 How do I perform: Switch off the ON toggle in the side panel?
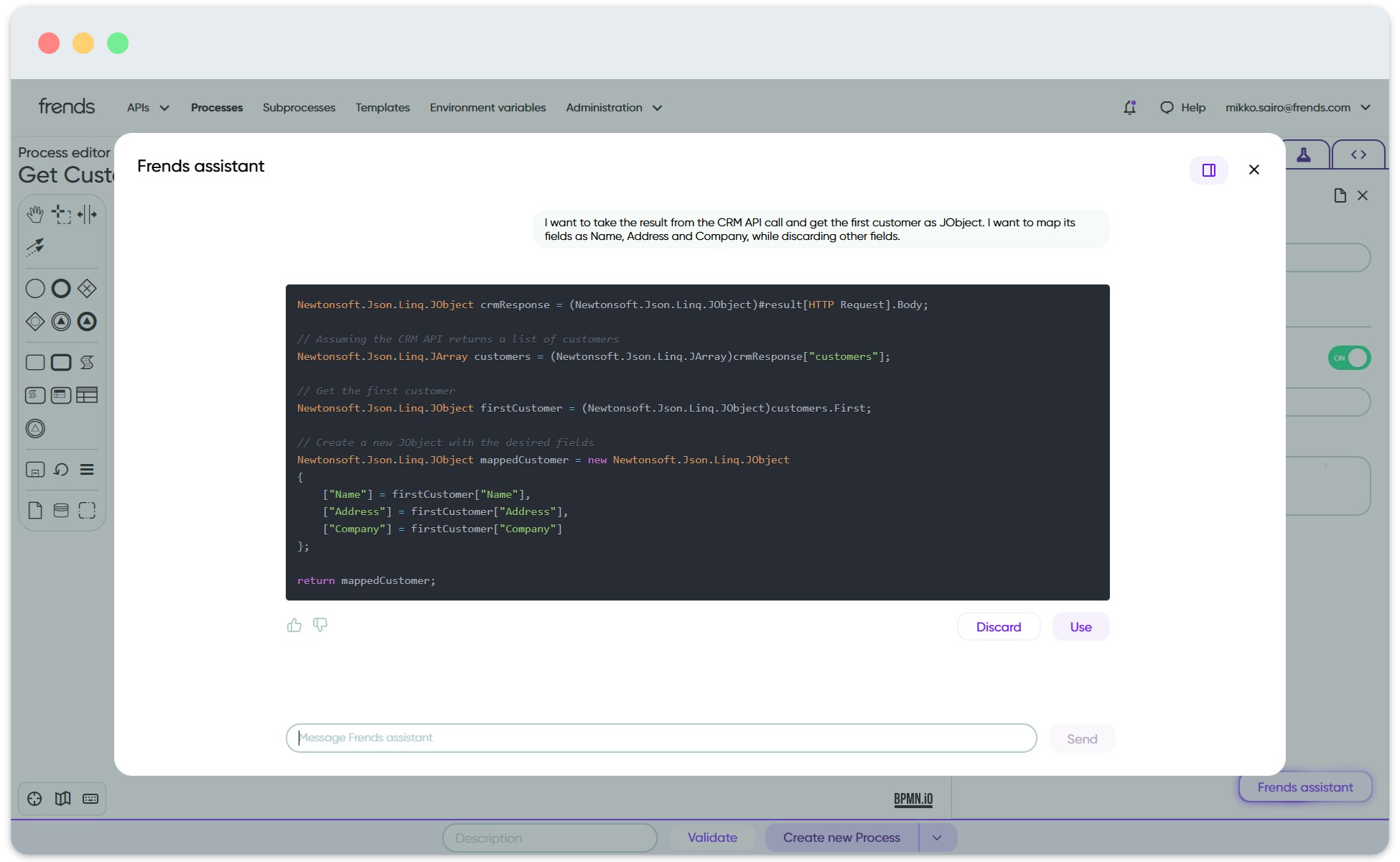point(1348,358)
